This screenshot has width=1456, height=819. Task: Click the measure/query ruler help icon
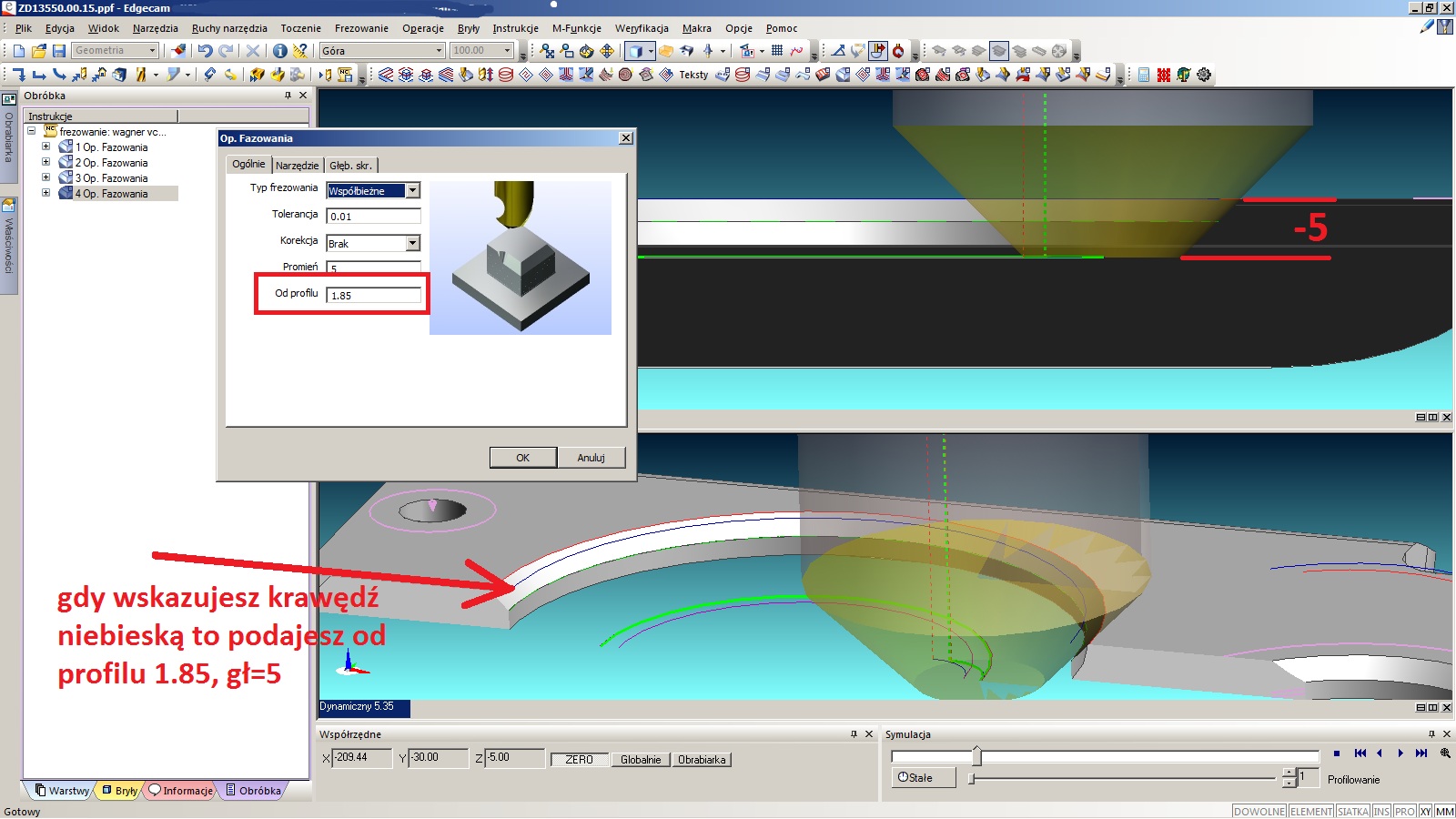pos(299,51)
